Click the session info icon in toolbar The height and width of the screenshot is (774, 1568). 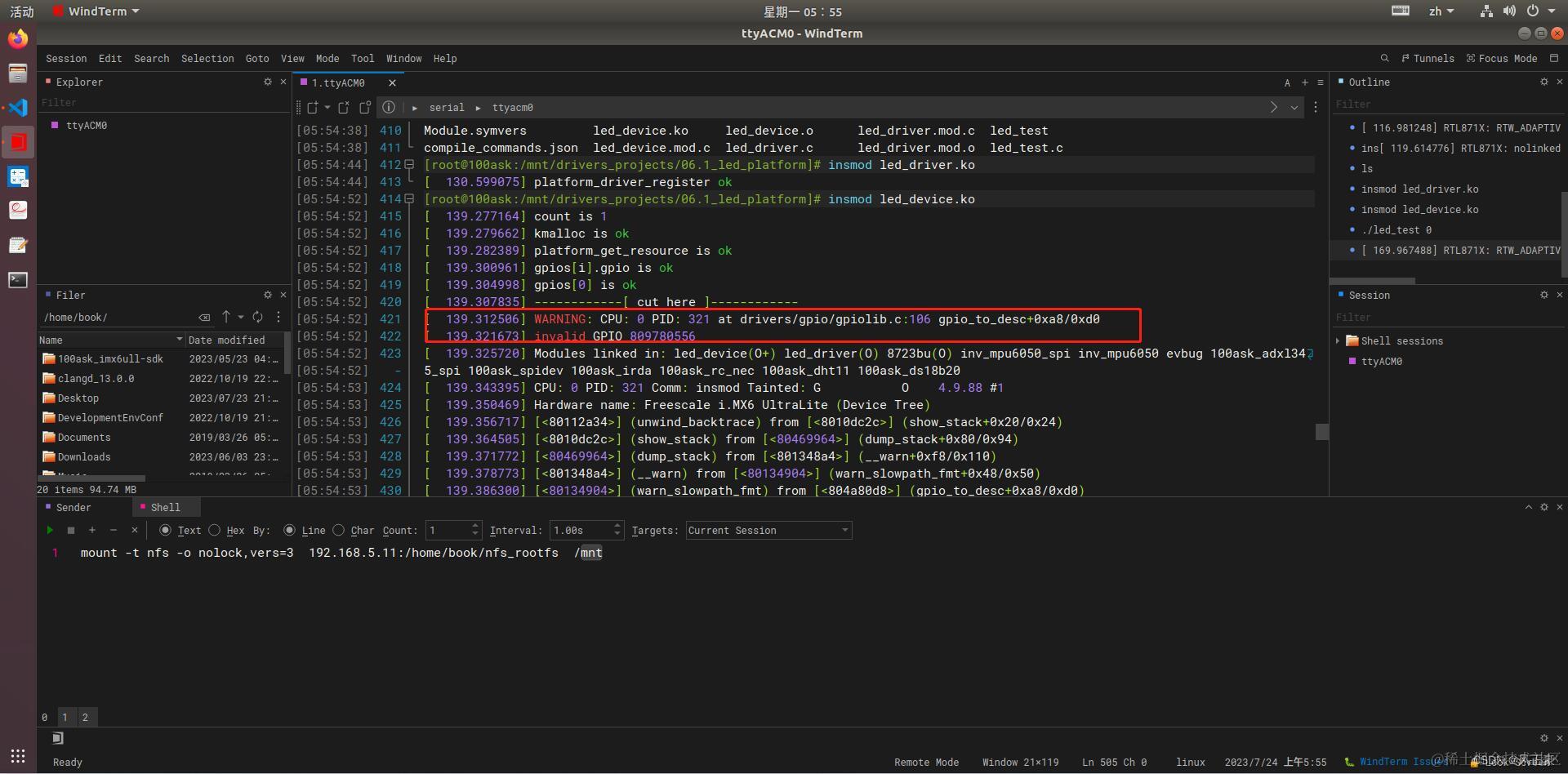click(389, 107)
